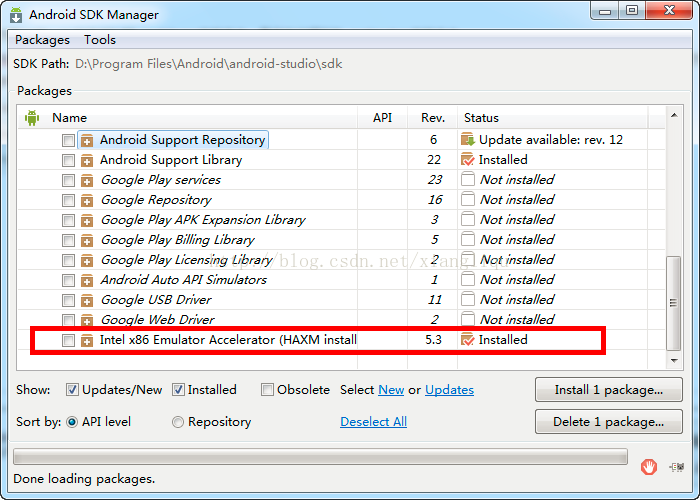
Task: Check the Google Play services checkbox
Action: (x=68, y=180)
